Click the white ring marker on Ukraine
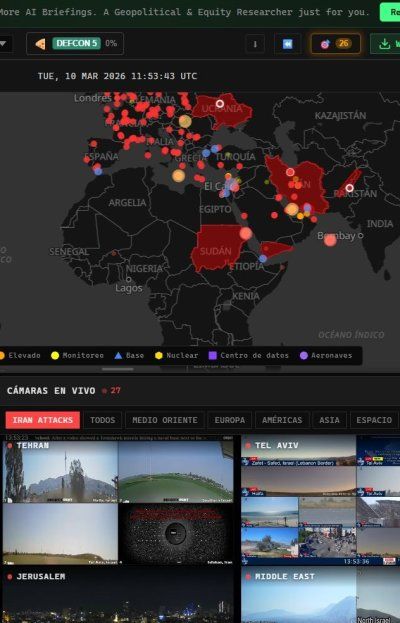The image size is (400, 623). tap(220, 104)
